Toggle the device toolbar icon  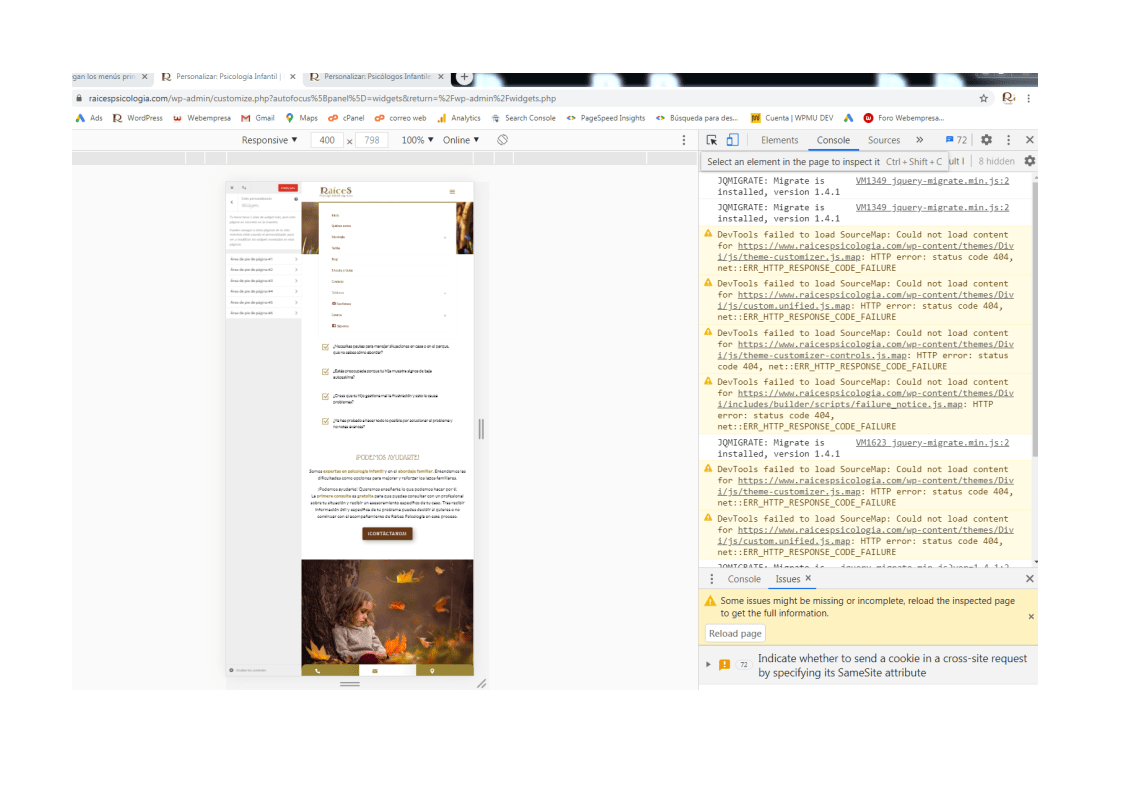click(733, 140)
